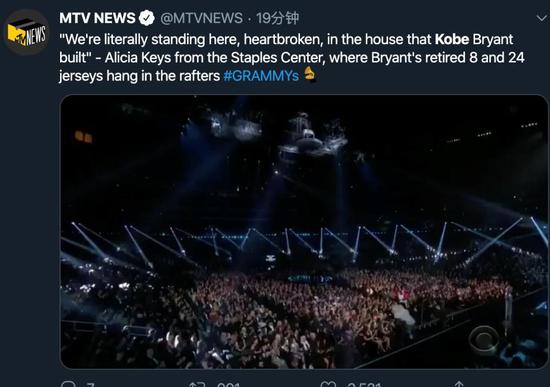Click the reply count number 7
550x387 pixels.
click(x=90, y=385)
